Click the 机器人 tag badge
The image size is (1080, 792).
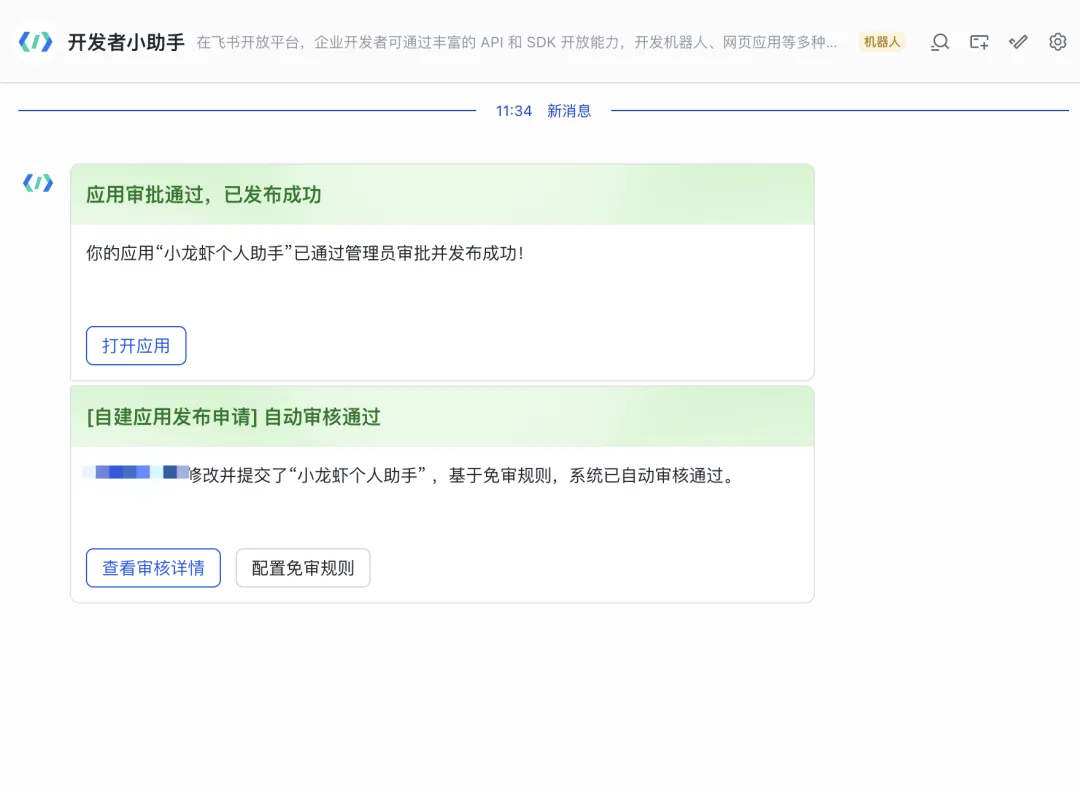[882, 42]
